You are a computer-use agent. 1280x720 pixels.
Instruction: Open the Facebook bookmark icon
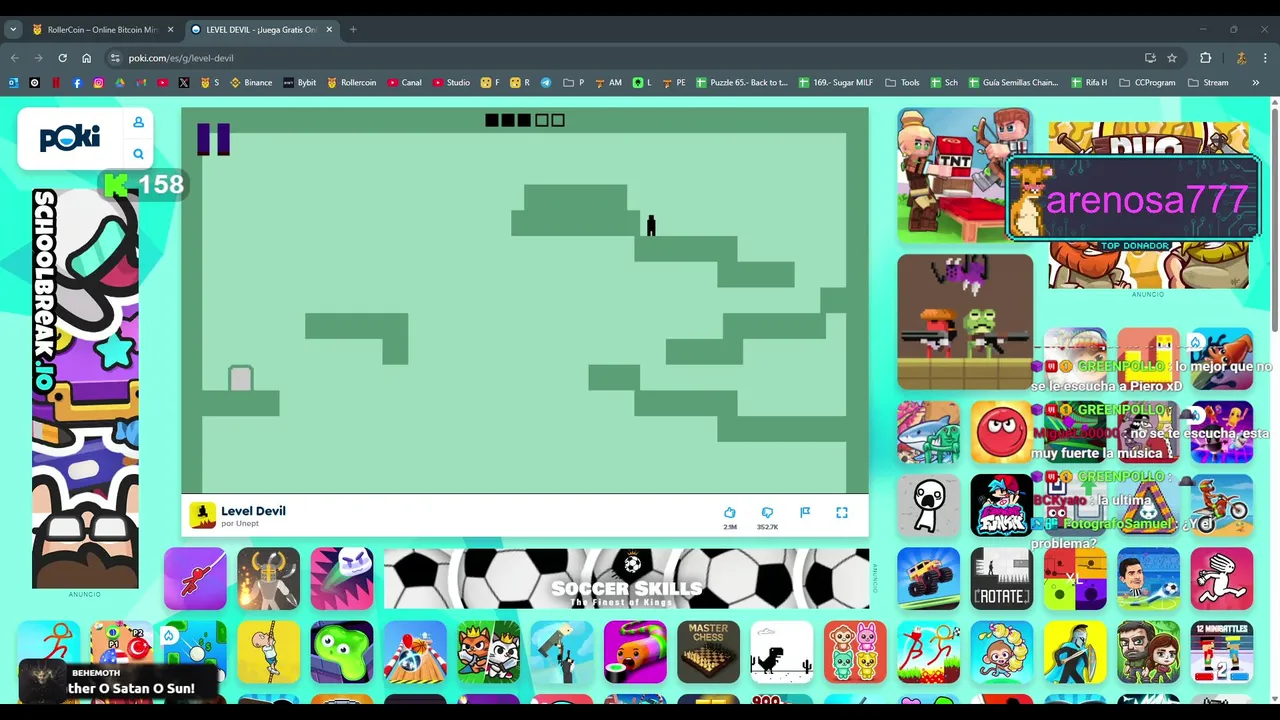pos(77,83)
